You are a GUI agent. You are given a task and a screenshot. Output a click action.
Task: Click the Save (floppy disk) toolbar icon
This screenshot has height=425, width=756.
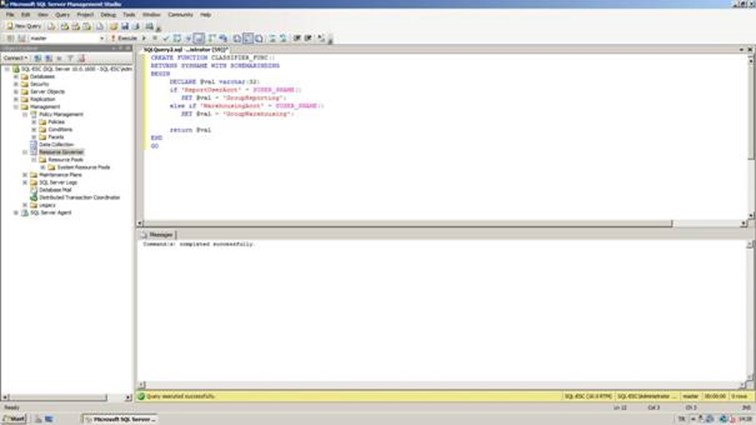coord(125,26)
